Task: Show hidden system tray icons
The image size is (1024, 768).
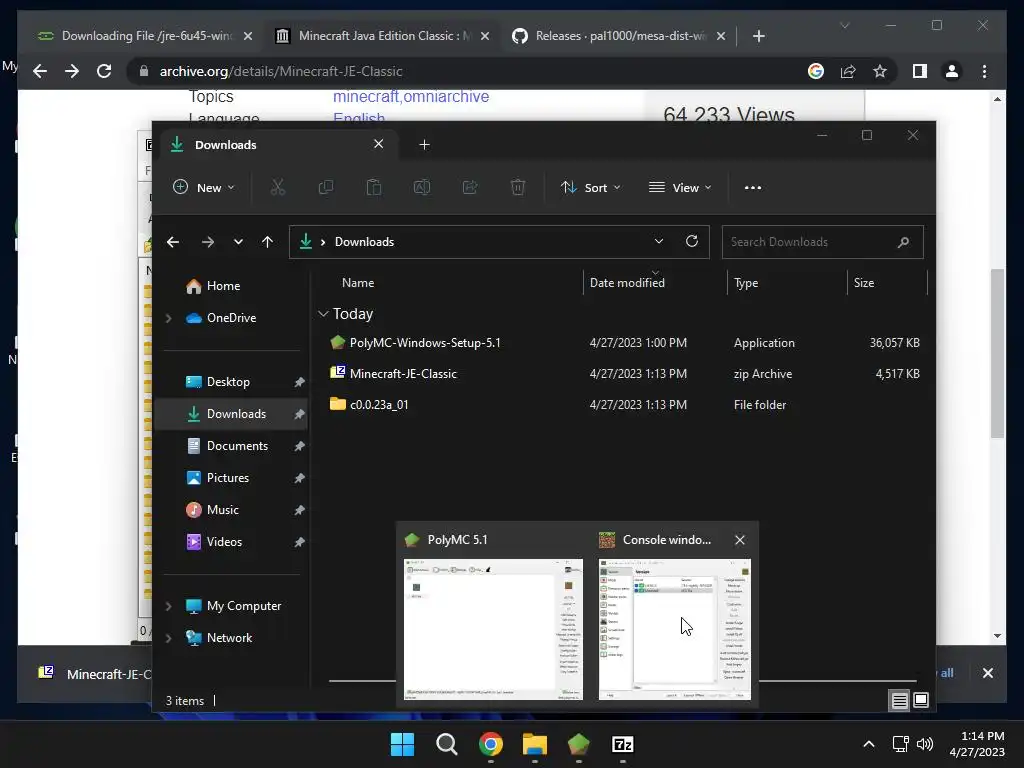Action: [x=869, y=744]
